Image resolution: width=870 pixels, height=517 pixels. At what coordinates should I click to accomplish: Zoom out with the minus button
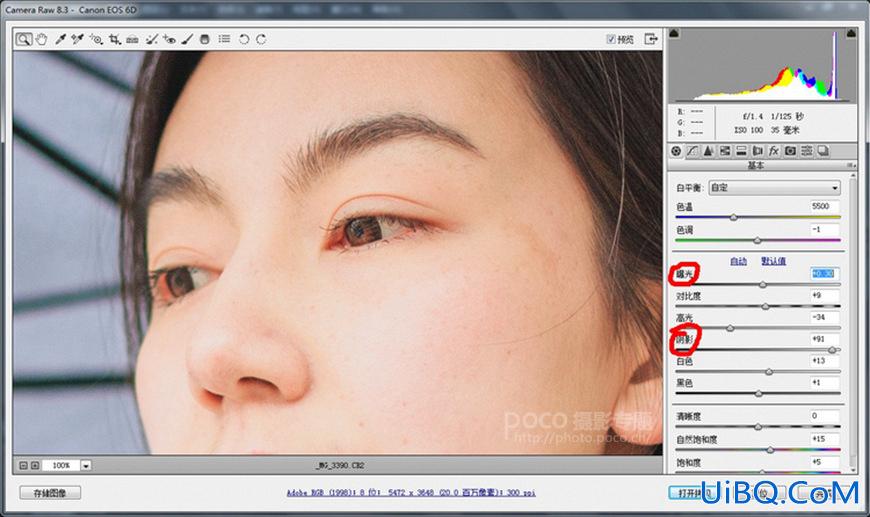point(23,465)
